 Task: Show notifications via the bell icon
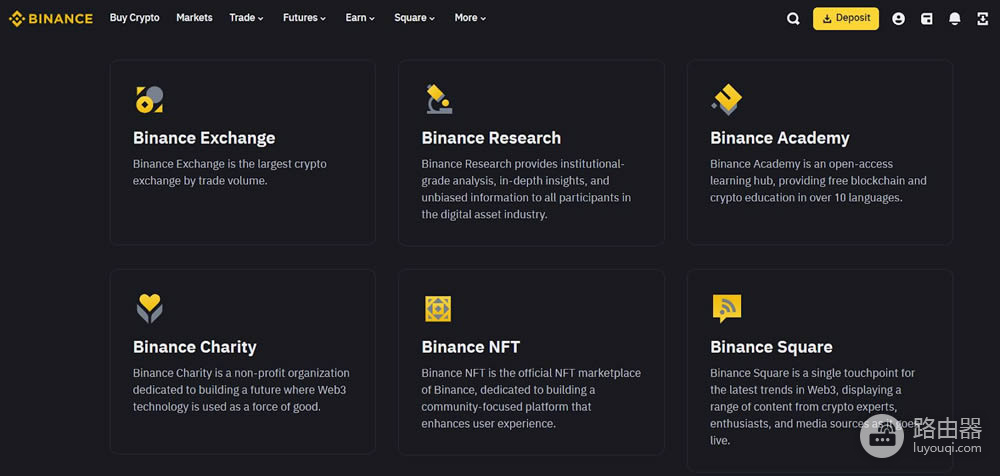coord(955,19)
